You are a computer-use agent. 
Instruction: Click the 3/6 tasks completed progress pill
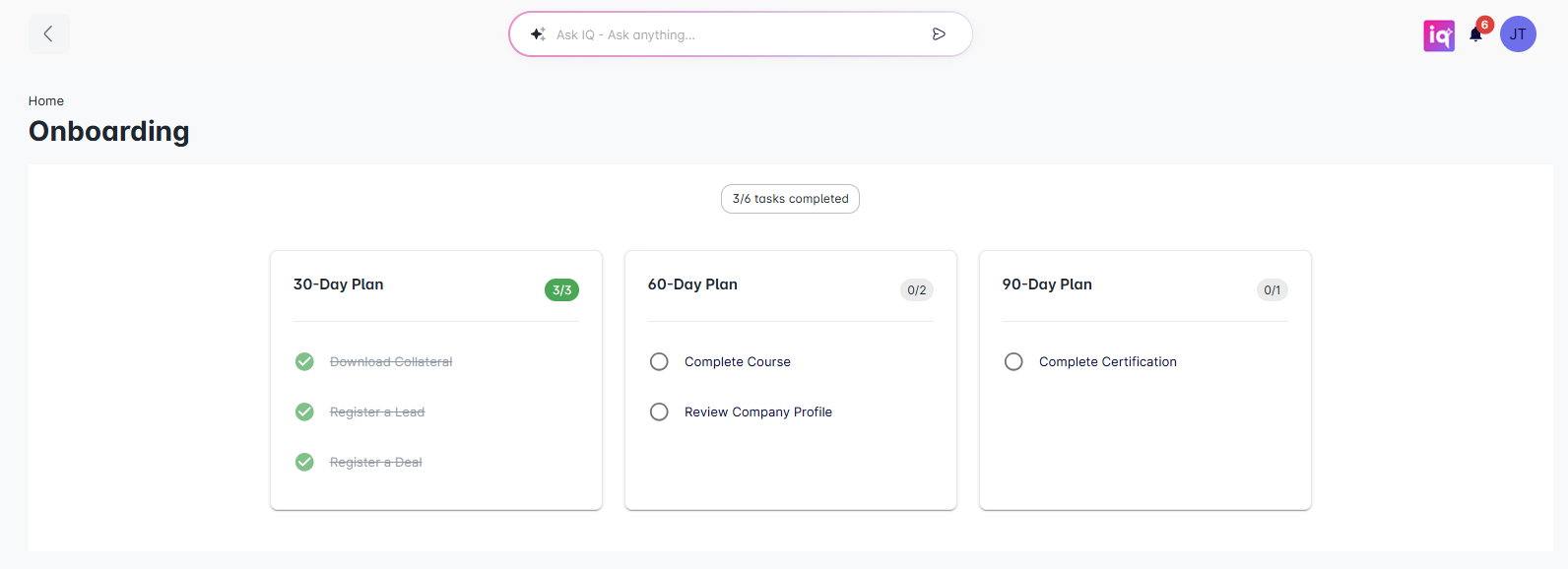point(790,199)
